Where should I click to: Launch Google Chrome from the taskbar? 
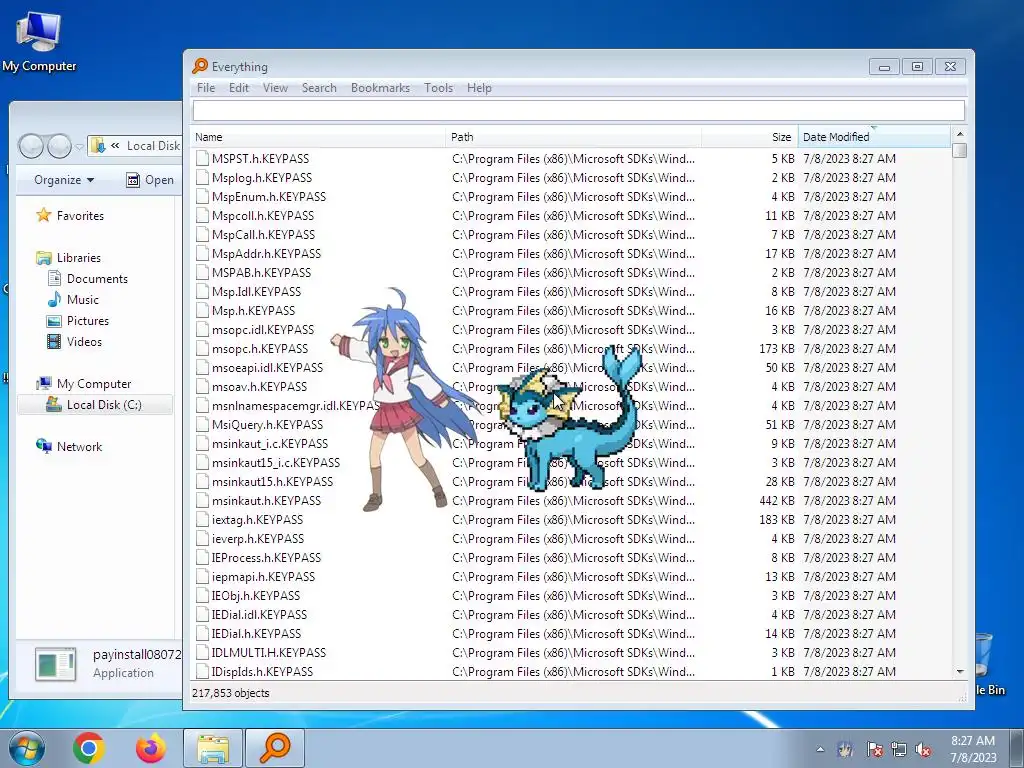point(89,748)
